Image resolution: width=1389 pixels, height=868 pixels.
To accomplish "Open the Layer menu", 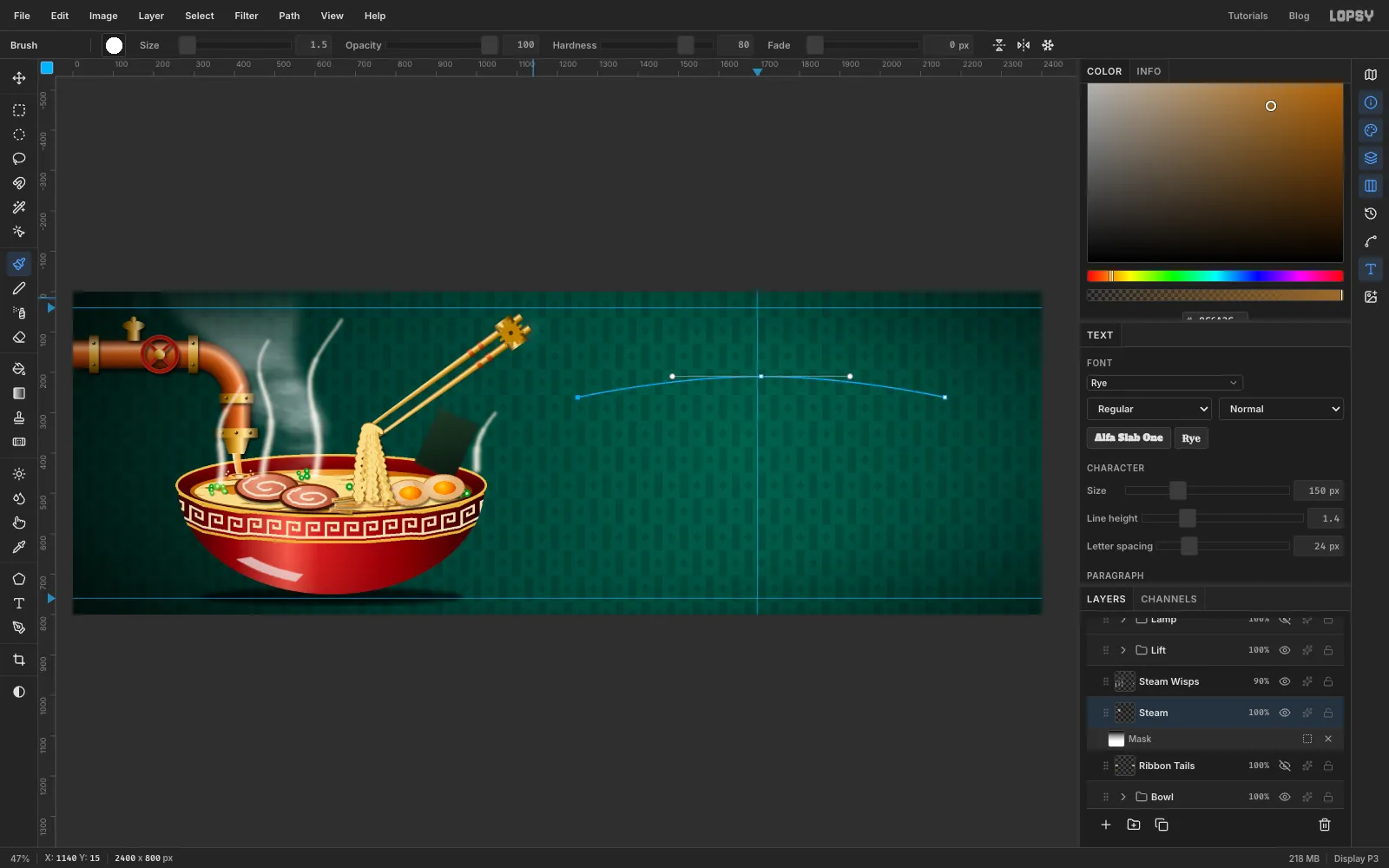I will point(151,16).
